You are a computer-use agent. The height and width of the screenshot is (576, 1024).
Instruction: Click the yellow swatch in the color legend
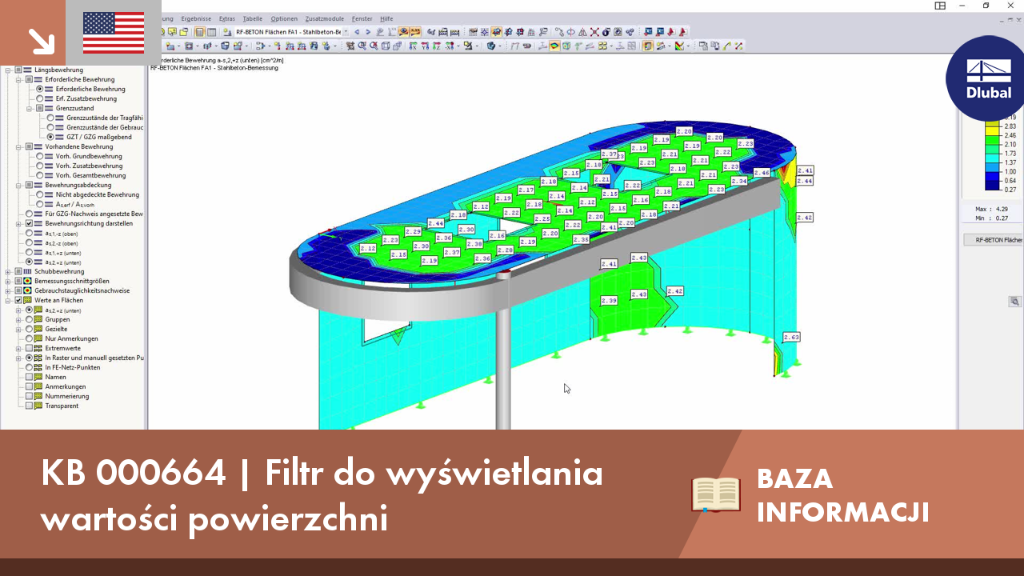point(992,130)
